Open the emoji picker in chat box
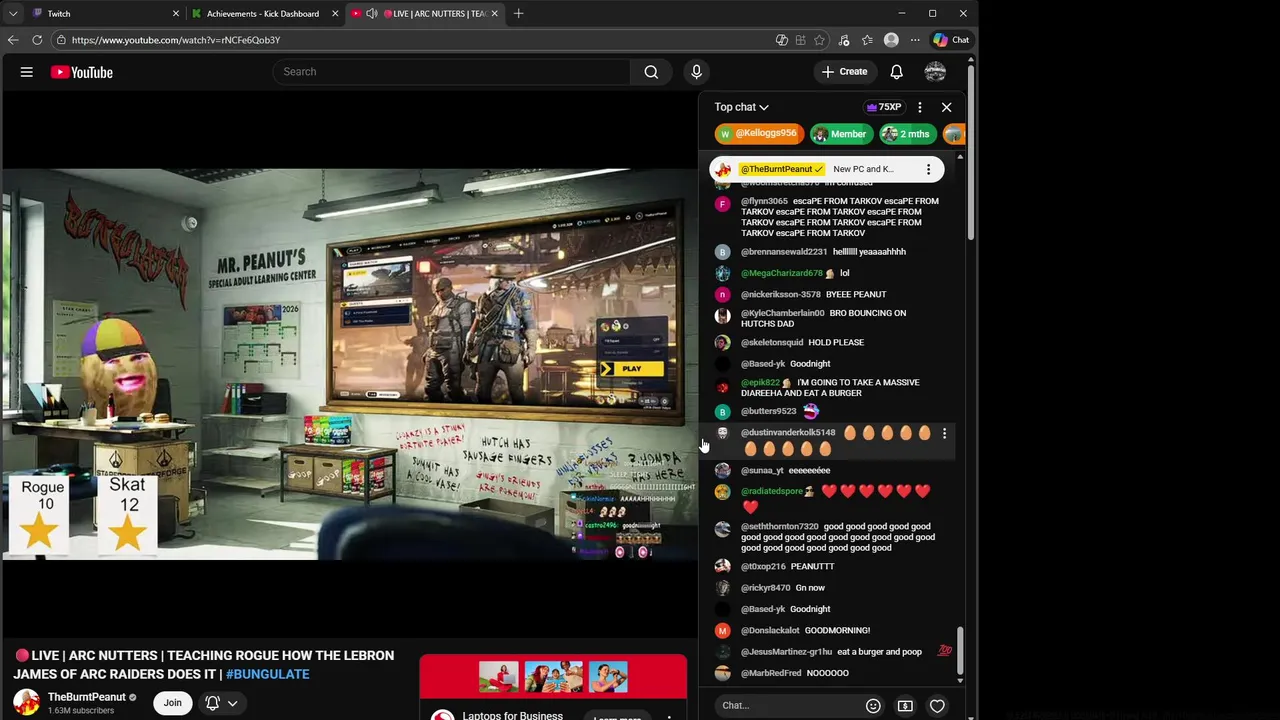 click(x=873, y=706)
